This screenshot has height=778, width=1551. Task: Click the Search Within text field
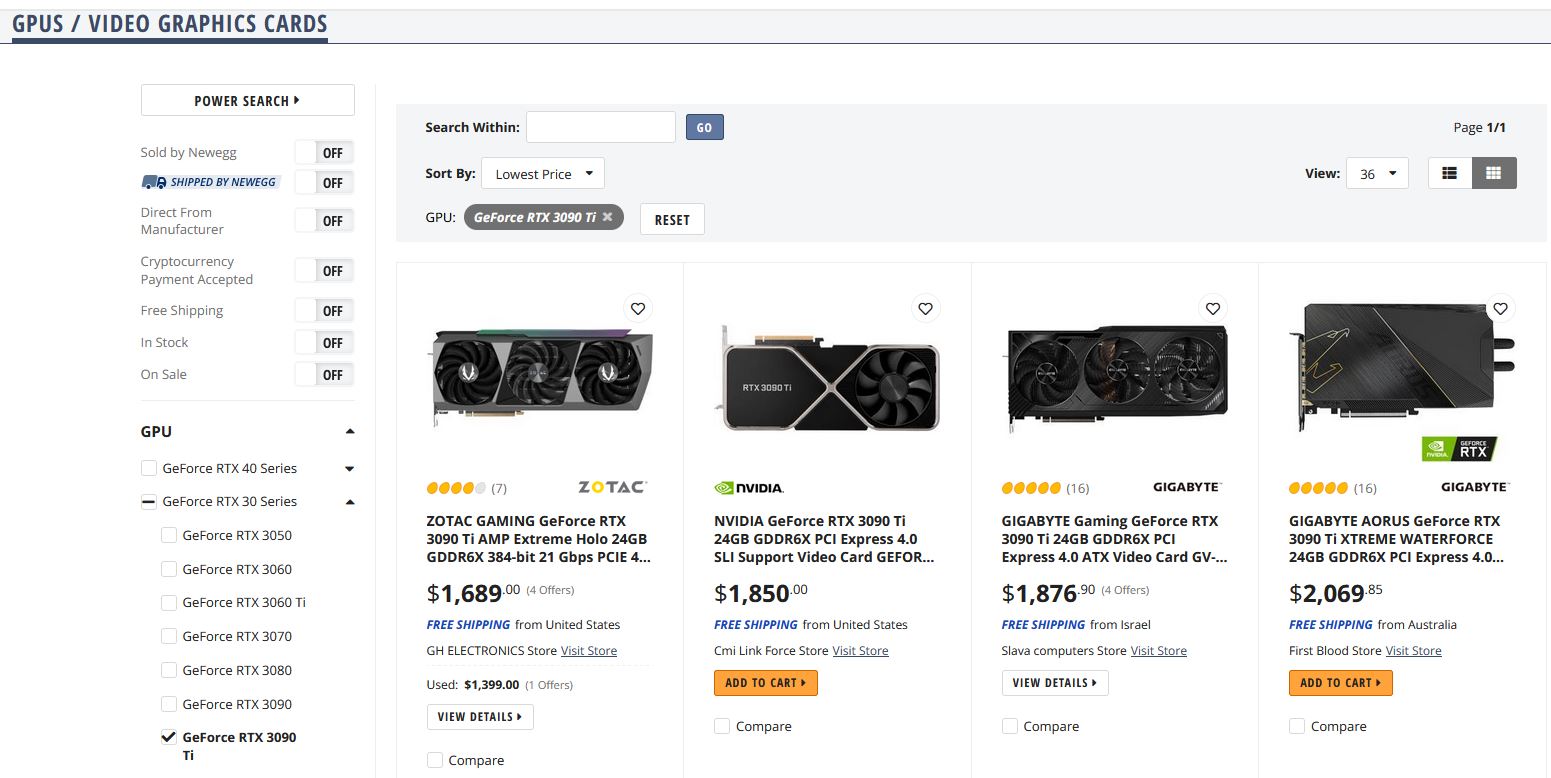(x=601, y=127)
